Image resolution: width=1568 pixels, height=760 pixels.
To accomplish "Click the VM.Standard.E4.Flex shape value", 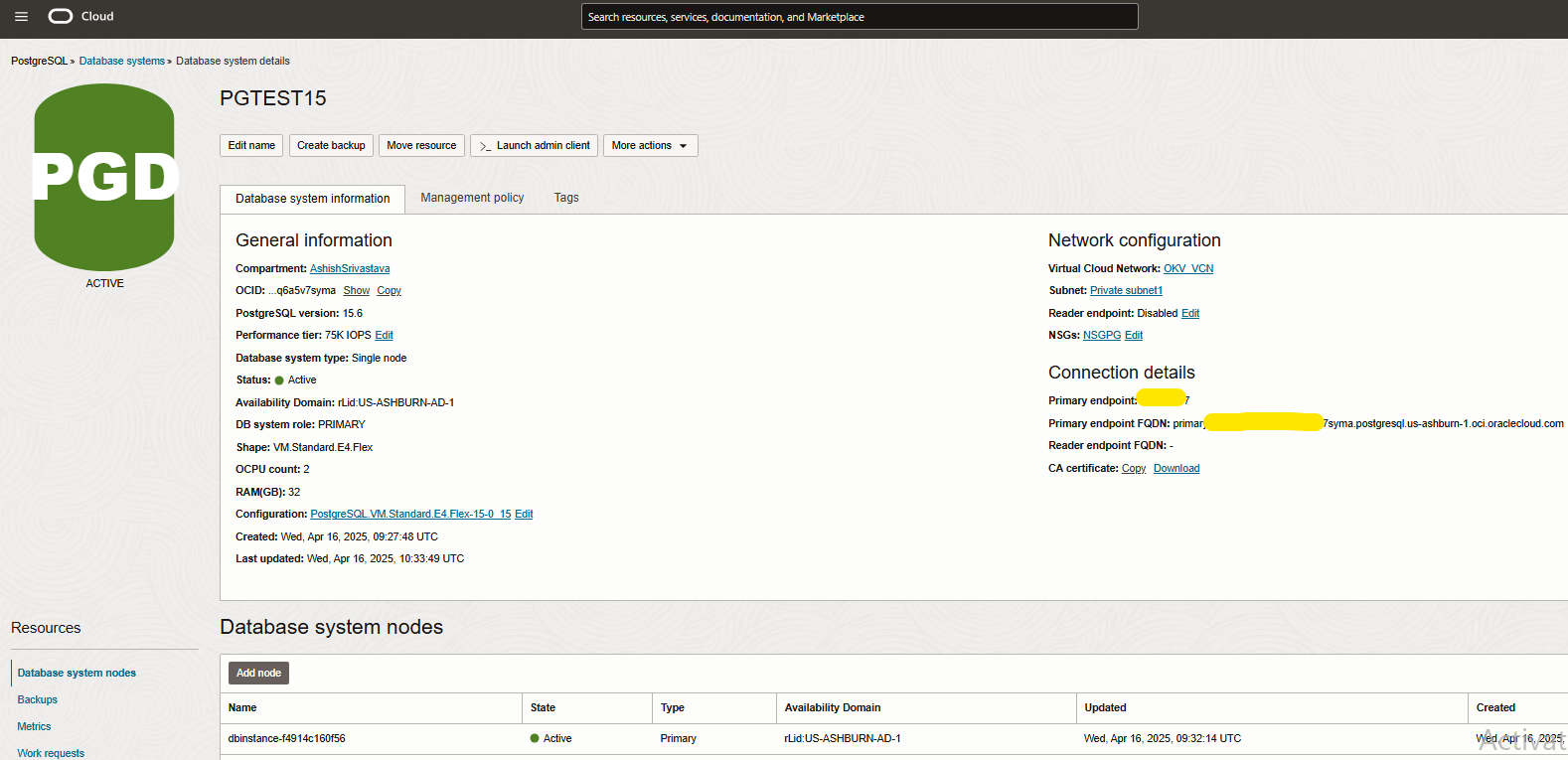I will coord(323,447).
